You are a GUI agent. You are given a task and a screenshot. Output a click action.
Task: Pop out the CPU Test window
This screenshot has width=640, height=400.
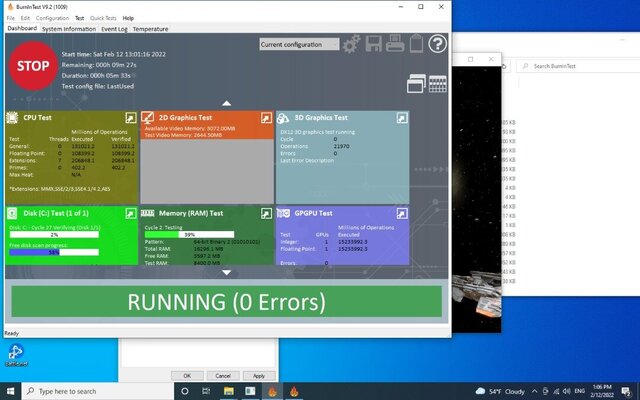pos(128,118)
